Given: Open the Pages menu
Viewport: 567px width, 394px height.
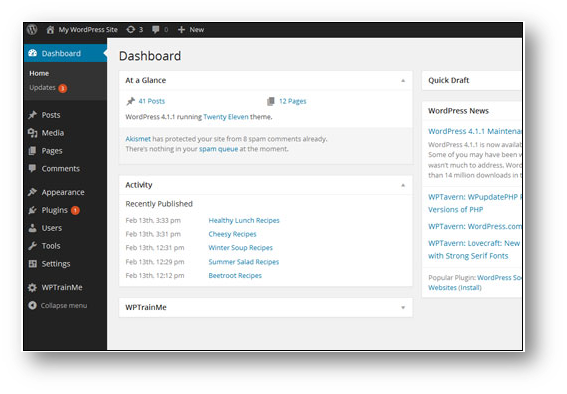Looking at the screenshot, I should pos(52,151).
